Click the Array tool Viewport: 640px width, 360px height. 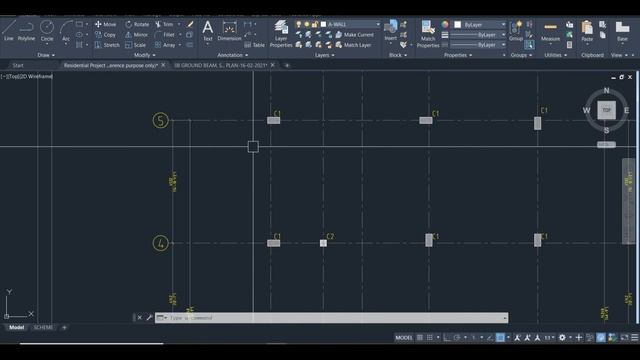pos(165,45)
